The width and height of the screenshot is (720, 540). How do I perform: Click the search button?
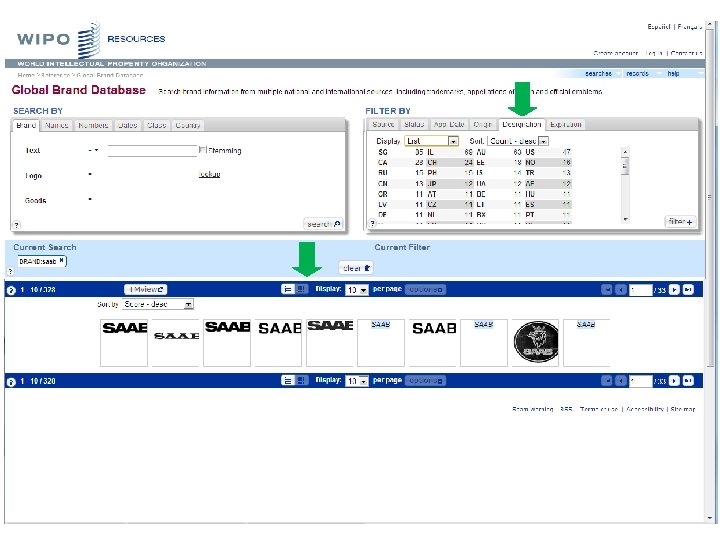tap(323, 224)
